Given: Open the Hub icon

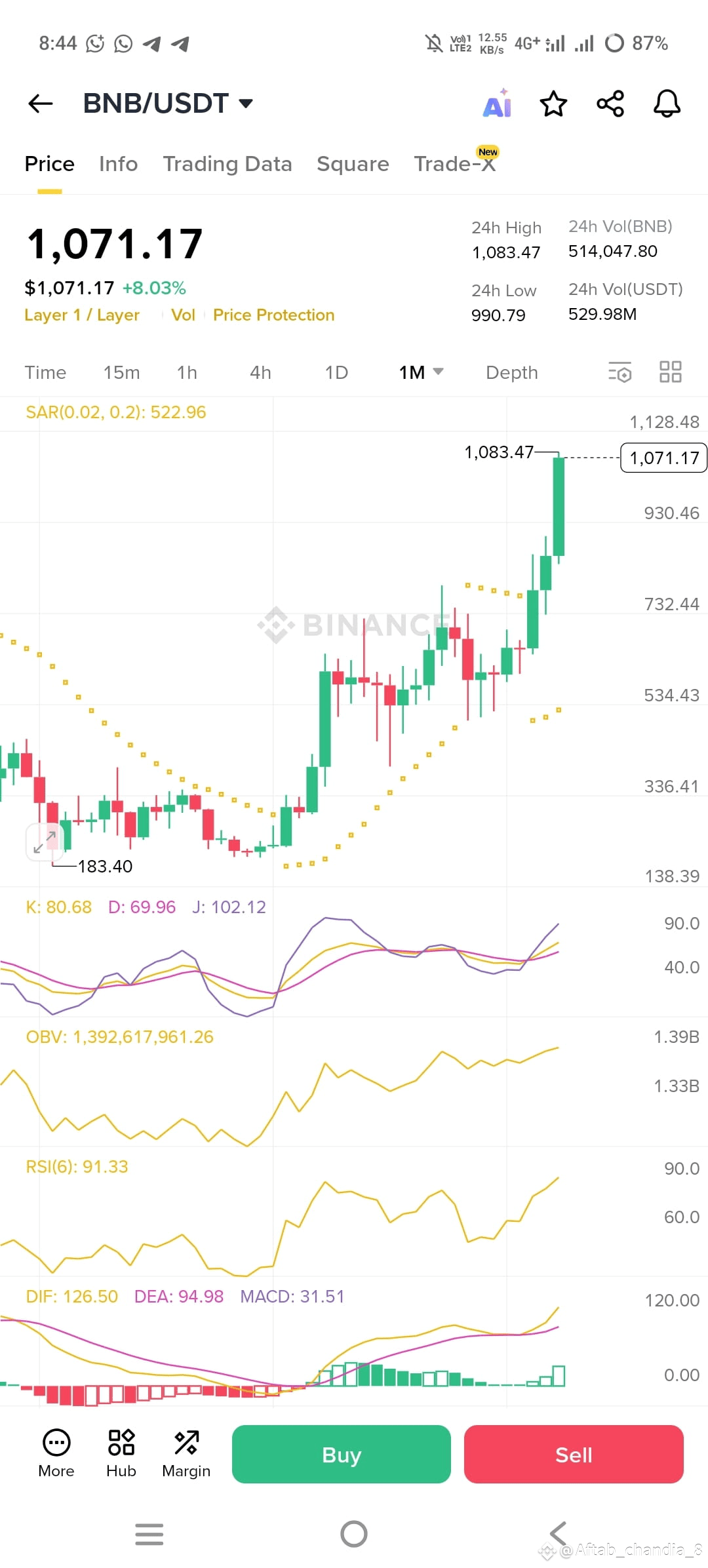Looking at the screenshot, I should [x=121, y=1453].
